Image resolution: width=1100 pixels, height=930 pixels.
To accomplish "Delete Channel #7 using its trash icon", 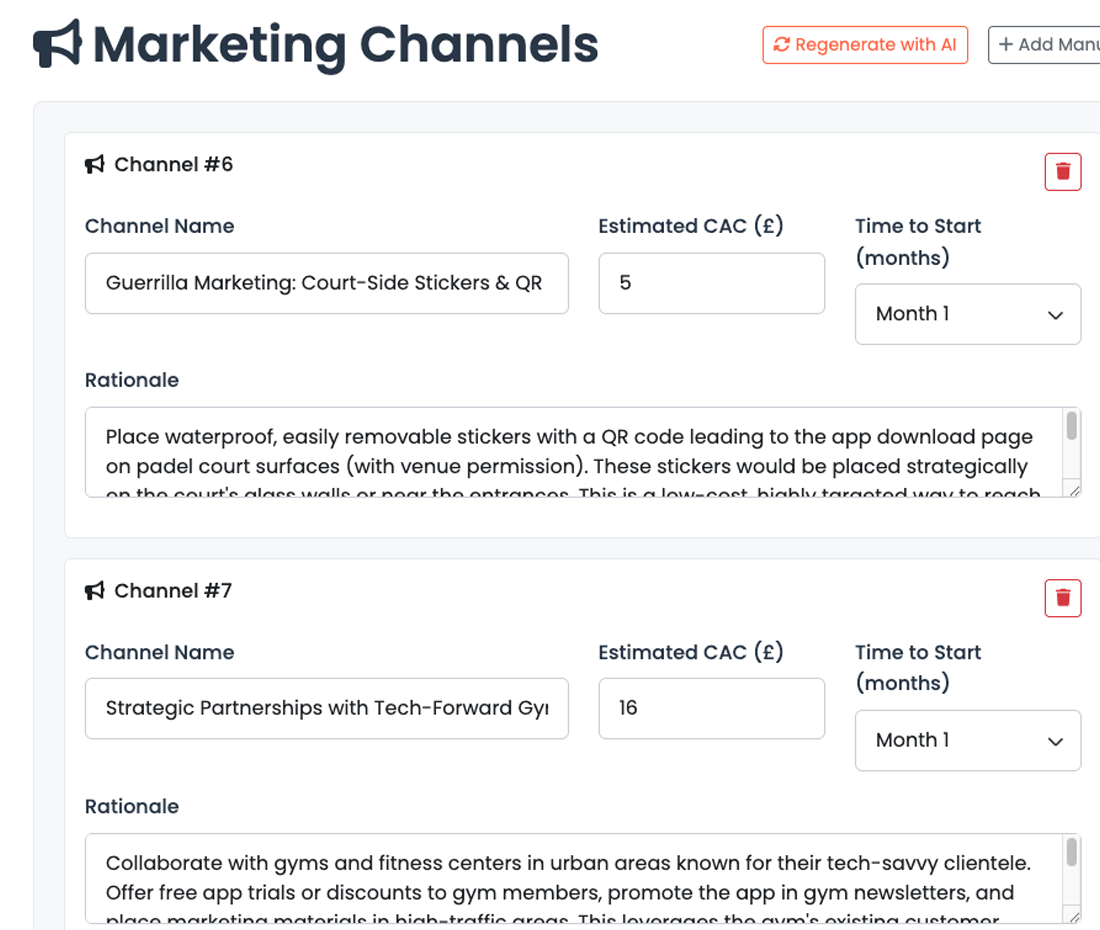I will [x=1062, y=598].
